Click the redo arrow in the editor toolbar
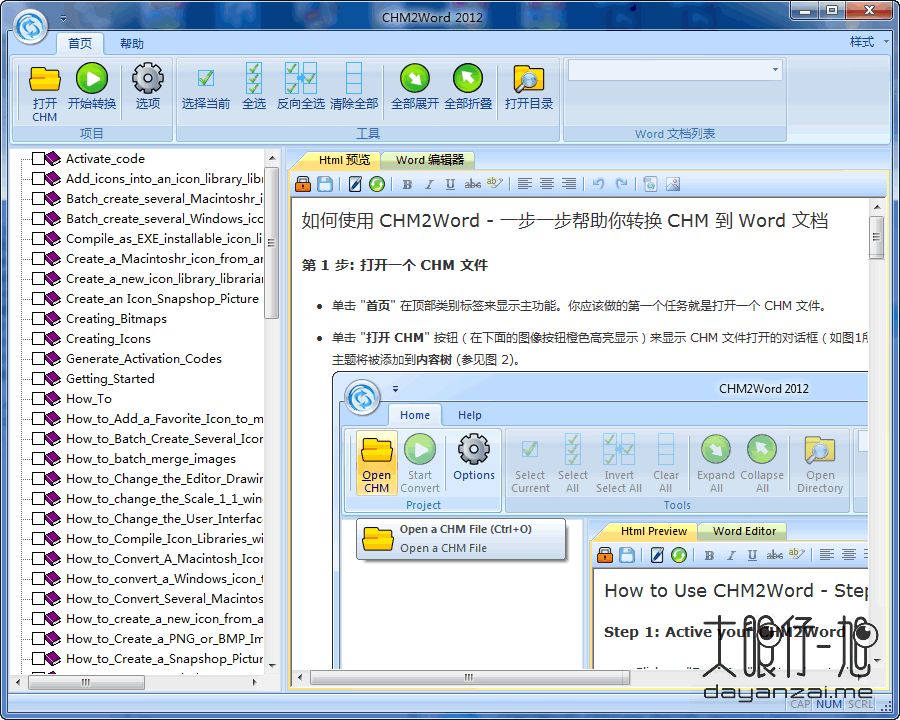Screen dimensions: 900x720 (x=621, y=184)
